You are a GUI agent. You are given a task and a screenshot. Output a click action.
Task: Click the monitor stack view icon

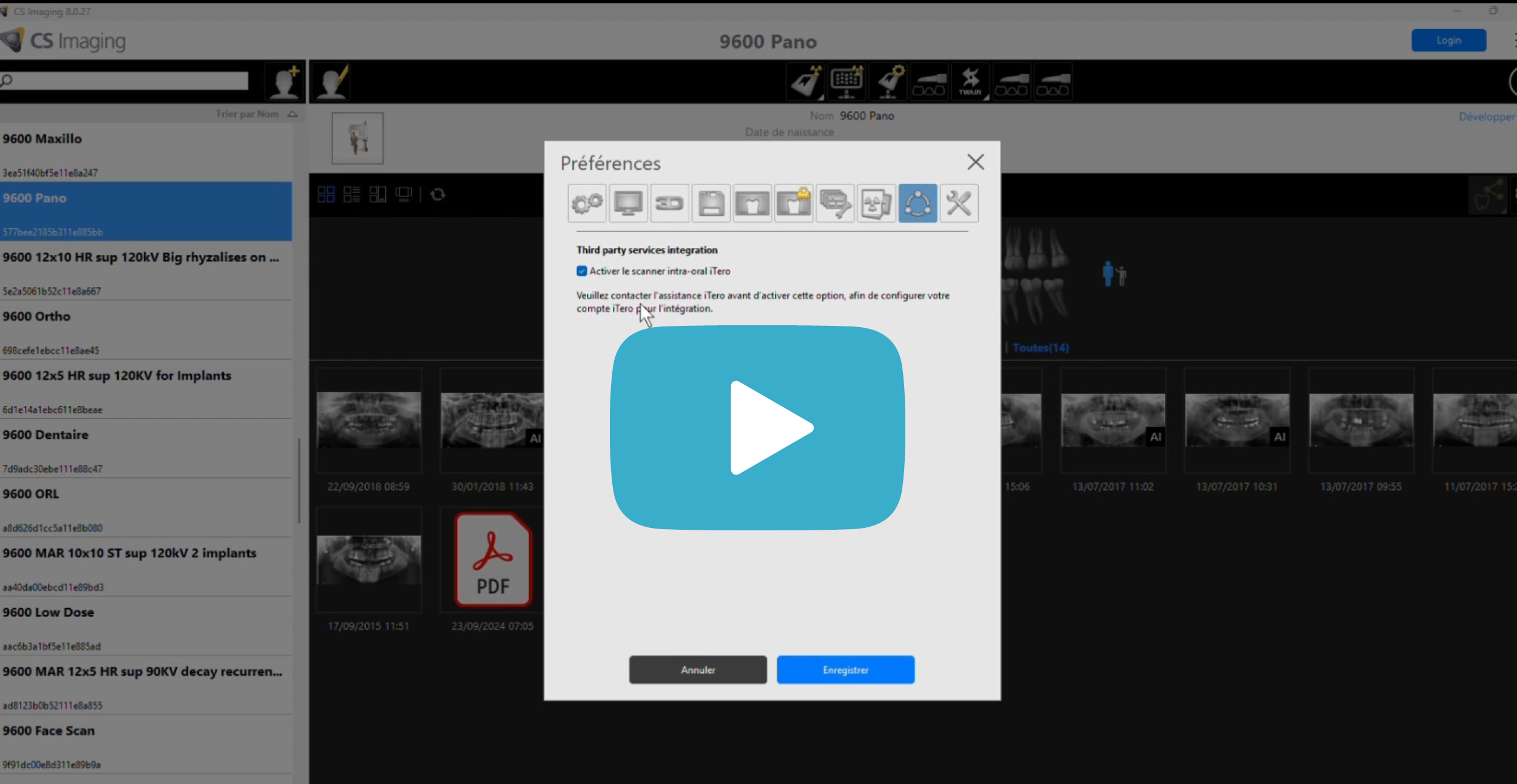(404, 194)
